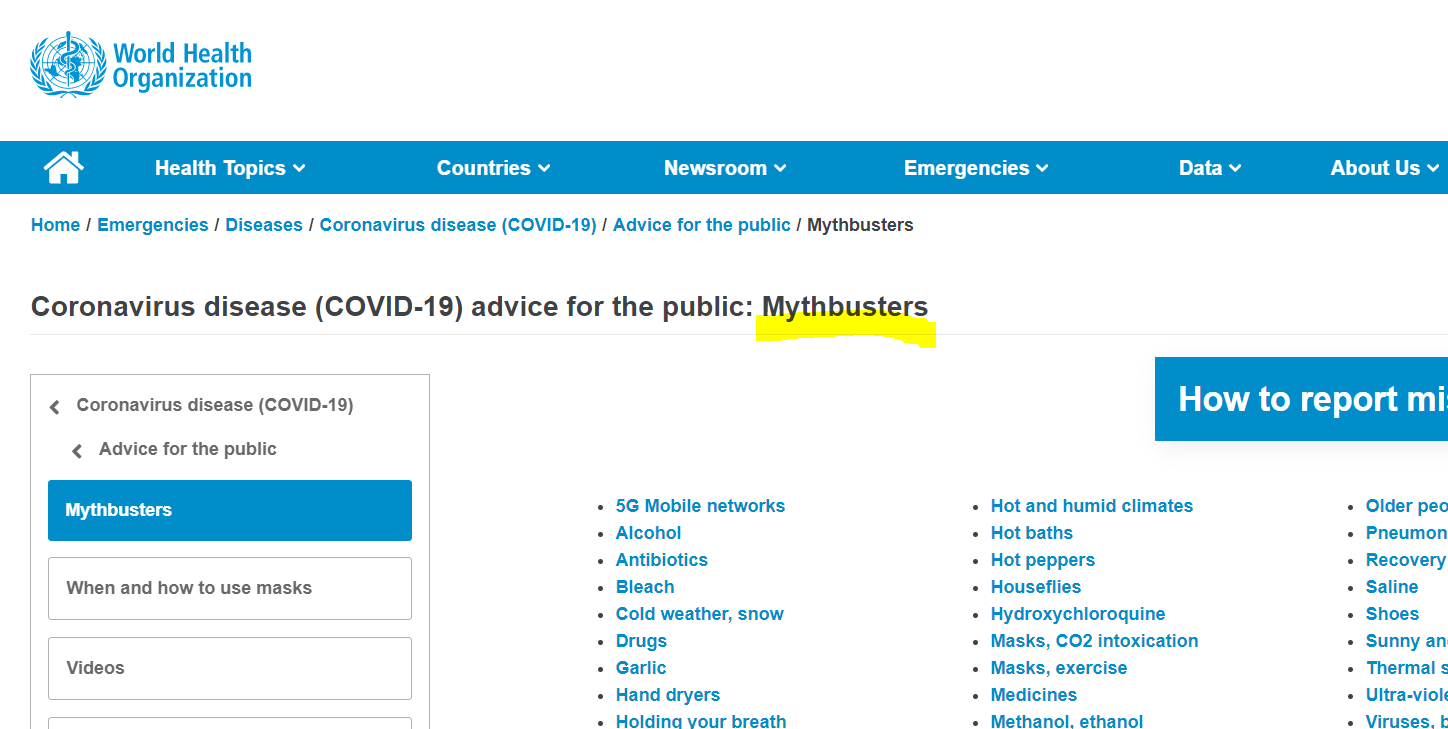1448x729 pixels.
Task: Open the Emergencies menu
Action: pyautogui.click(x=976, y=168)
